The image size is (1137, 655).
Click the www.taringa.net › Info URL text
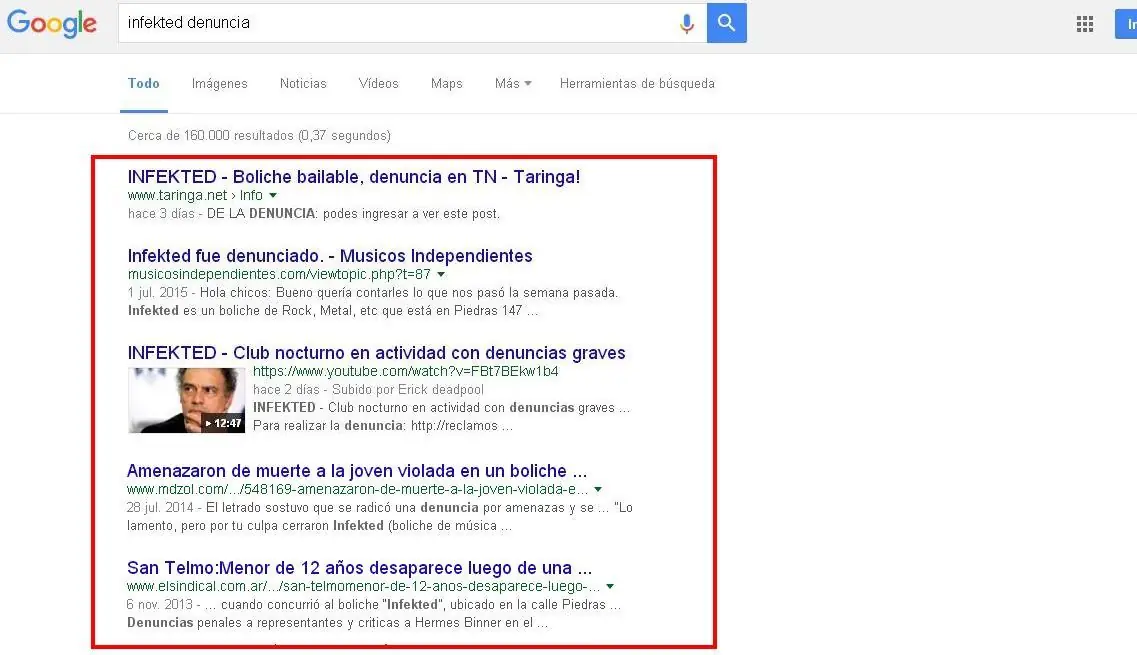(195, 195)
